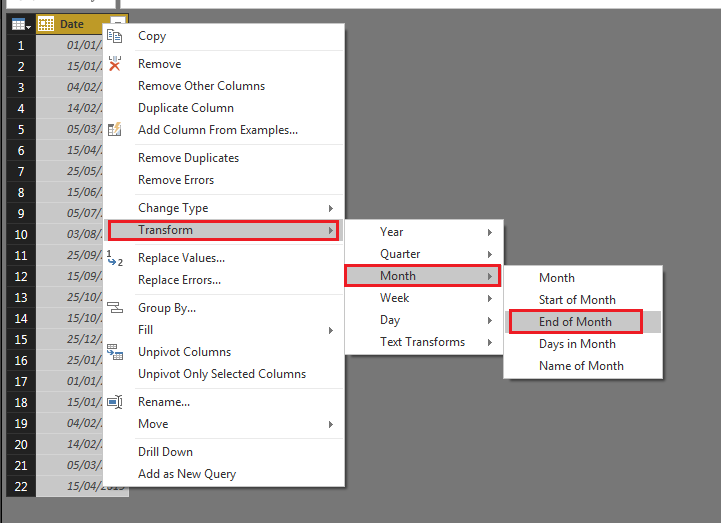
Task: Click the Rename icon
Action: pyautogui.click(x=114, y=402)
